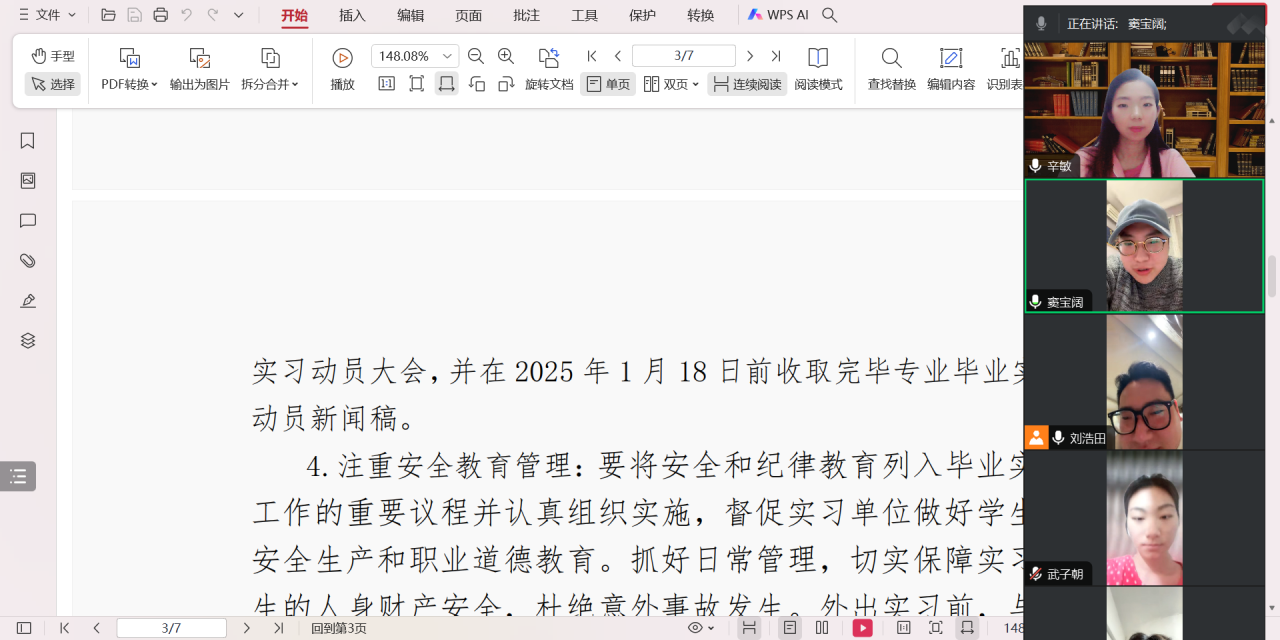The height and width of the screenshot is (640, 1280).
Task: Click the print icon in the title bar
Action: coord(161,15)
